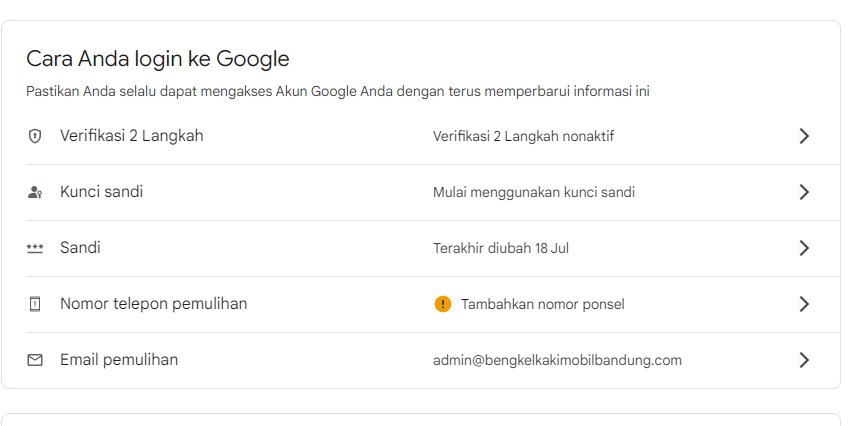Open the Nomor telepon pemulihan label
Image resolution: width=851 pixels, height=426 pixels.
click(154, 304)
